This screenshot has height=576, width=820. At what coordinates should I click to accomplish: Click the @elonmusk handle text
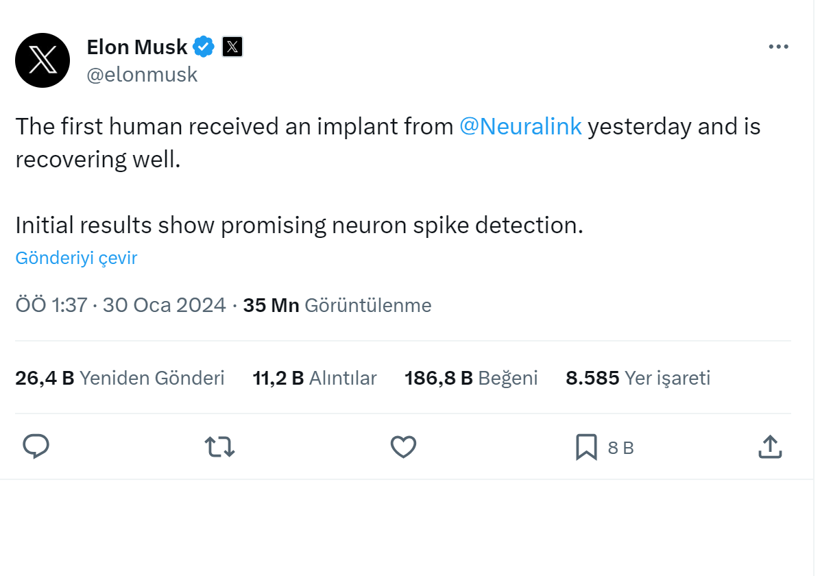click(x=142, y=74)
